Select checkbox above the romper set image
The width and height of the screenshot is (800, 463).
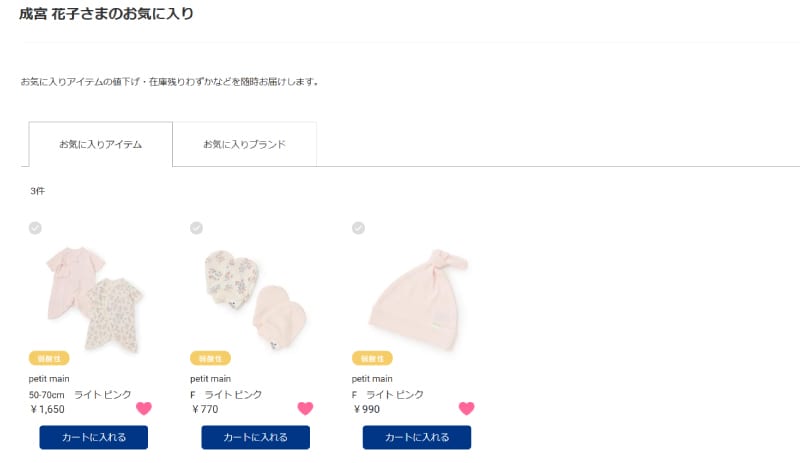coord(35,228)
